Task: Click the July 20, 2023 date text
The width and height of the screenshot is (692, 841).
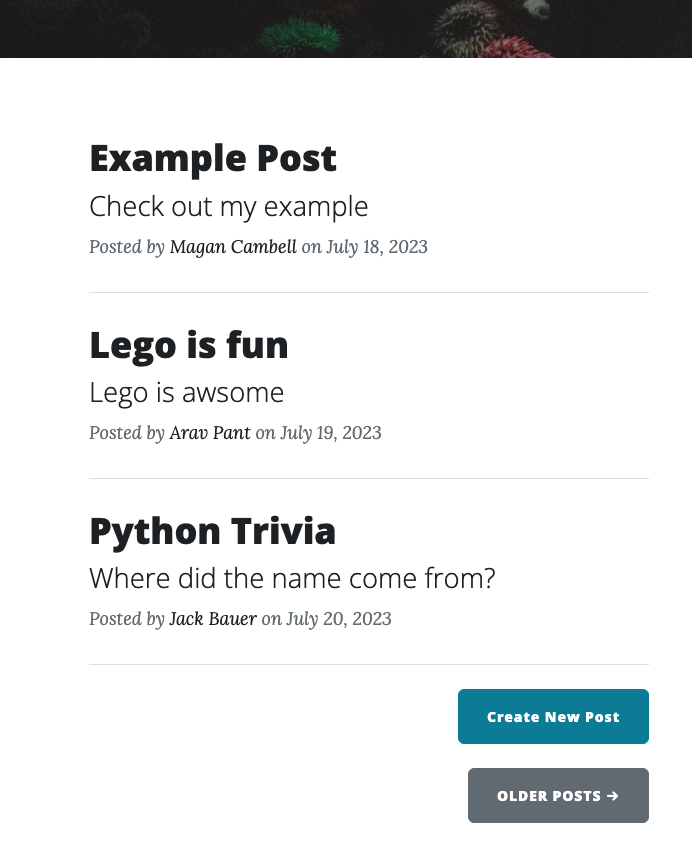Action: coord(339,619)
